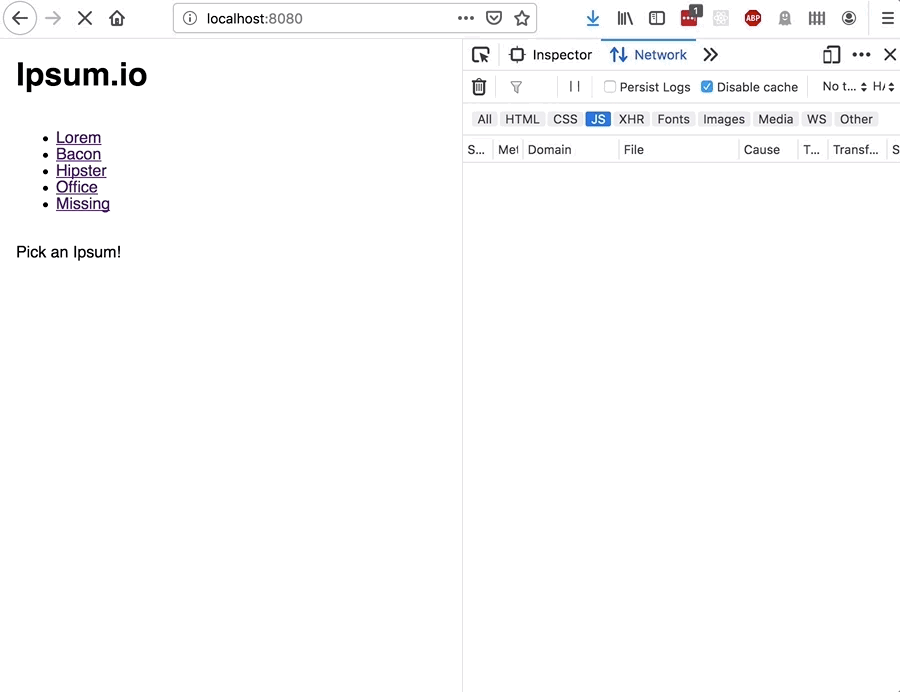Click the fence-shaped extension icon
Viewport: 900px width, 692px height.
click(x=817, y=18)
